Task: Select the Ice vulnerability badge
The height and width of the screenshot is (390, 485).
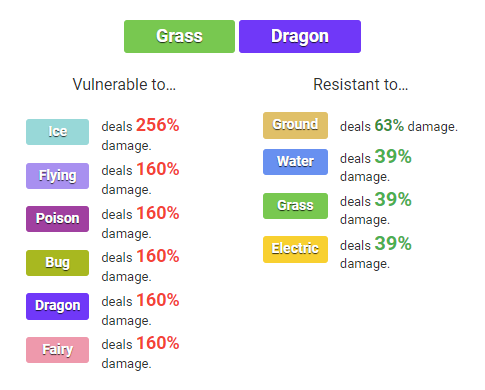Action: pyautogui.click(x=58, y=132)
